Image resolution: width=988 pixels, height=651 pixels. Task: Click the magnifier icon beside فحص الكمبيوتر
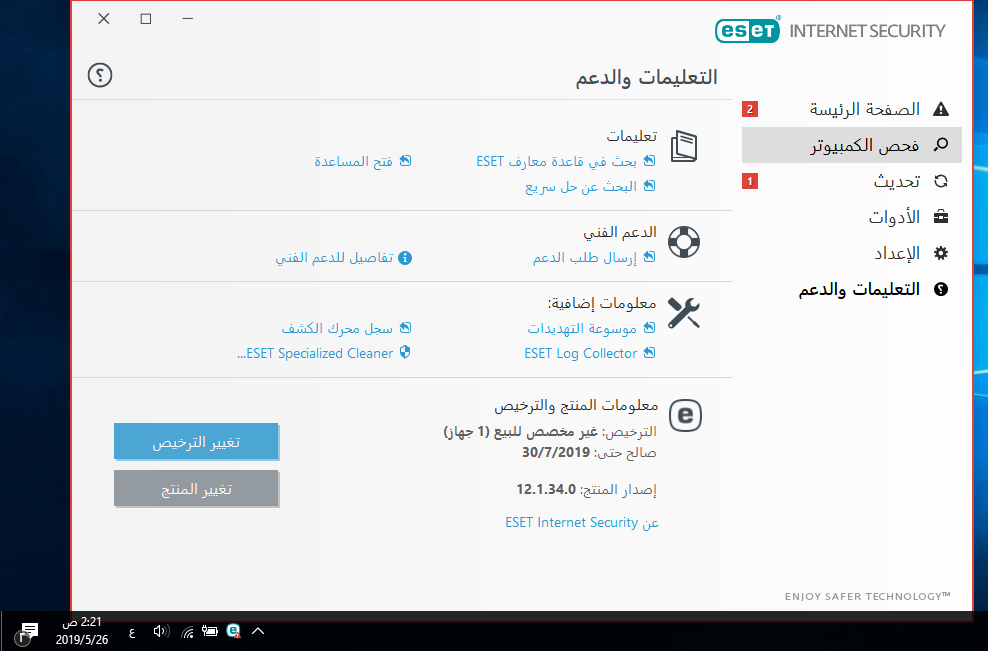click(x=941, y=144)
